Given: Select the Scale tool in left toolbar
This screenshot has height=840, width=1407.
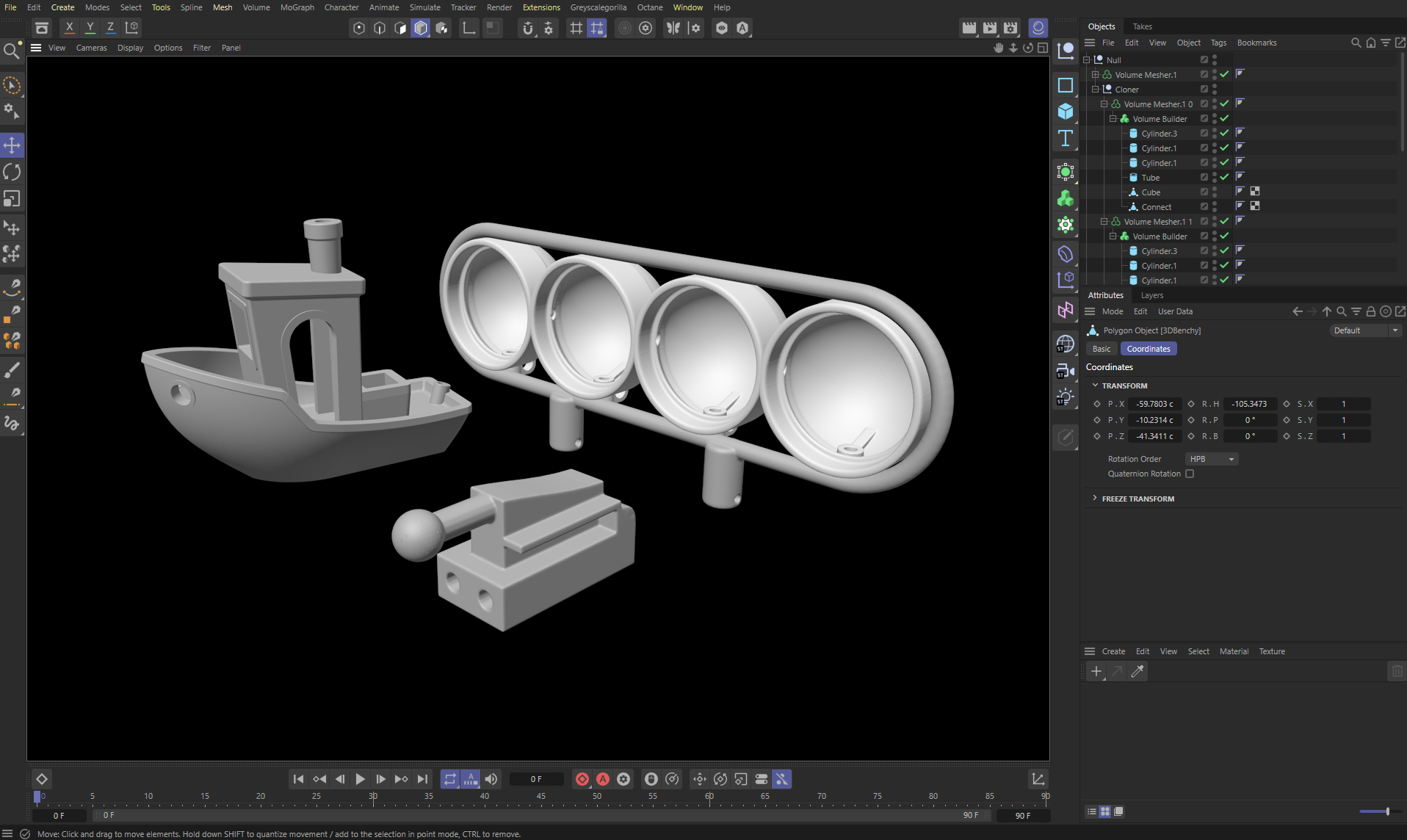Looking at the screenshot, I should pyautogui.click(x=12, y=199).
